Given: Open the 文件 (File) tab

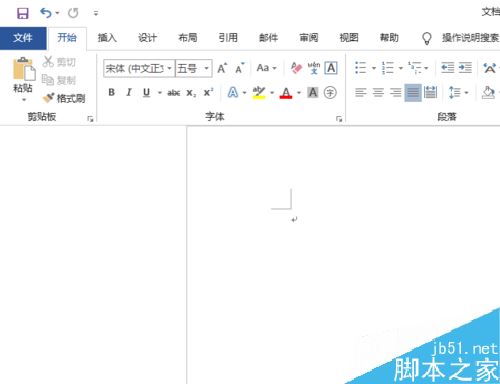Looking at the screenshot, I should pyautogui.click(x=23, y=38).
